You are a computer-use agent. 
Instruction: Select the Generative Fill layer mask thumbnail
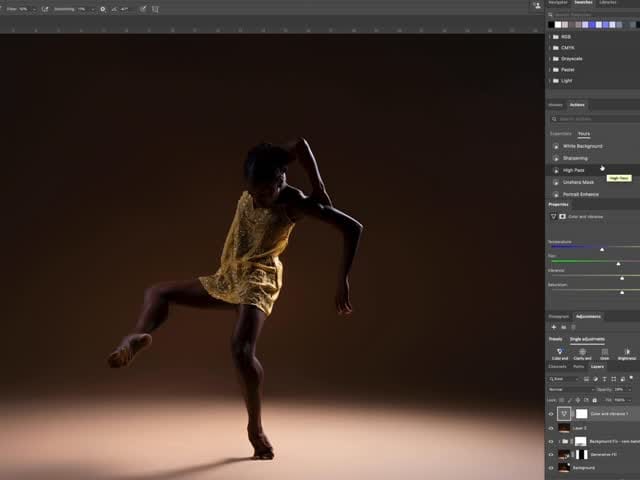tap(581, 454)
